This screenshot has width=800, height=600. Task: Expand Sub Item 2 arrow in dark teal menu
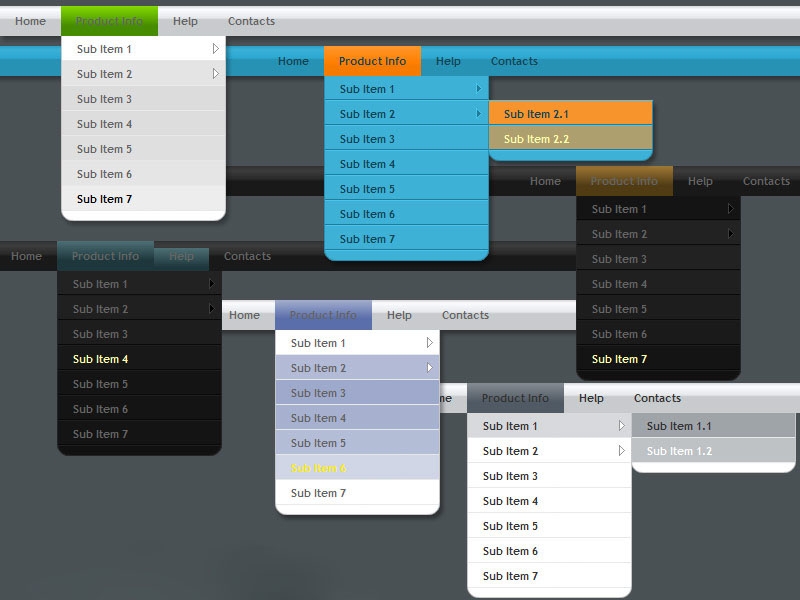tap(211, 309)
